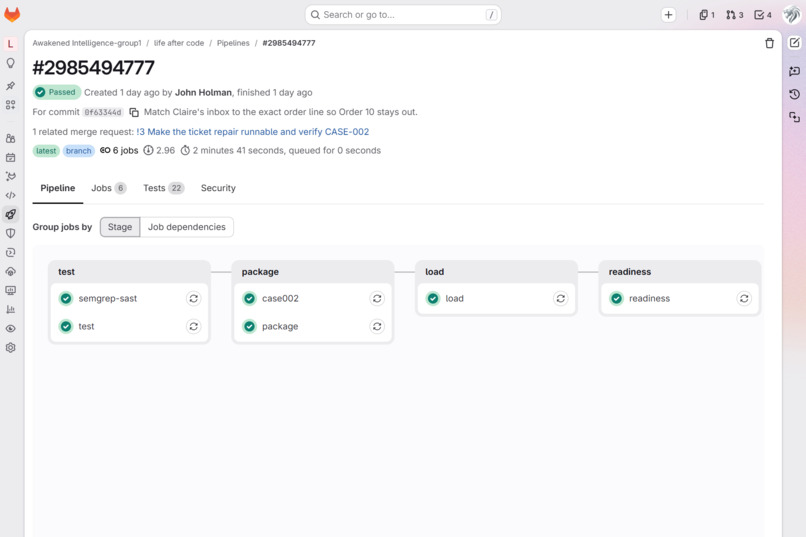Open Build section rocket icon
This screenshot has height=537, width=806.
[x=10, y=214]
